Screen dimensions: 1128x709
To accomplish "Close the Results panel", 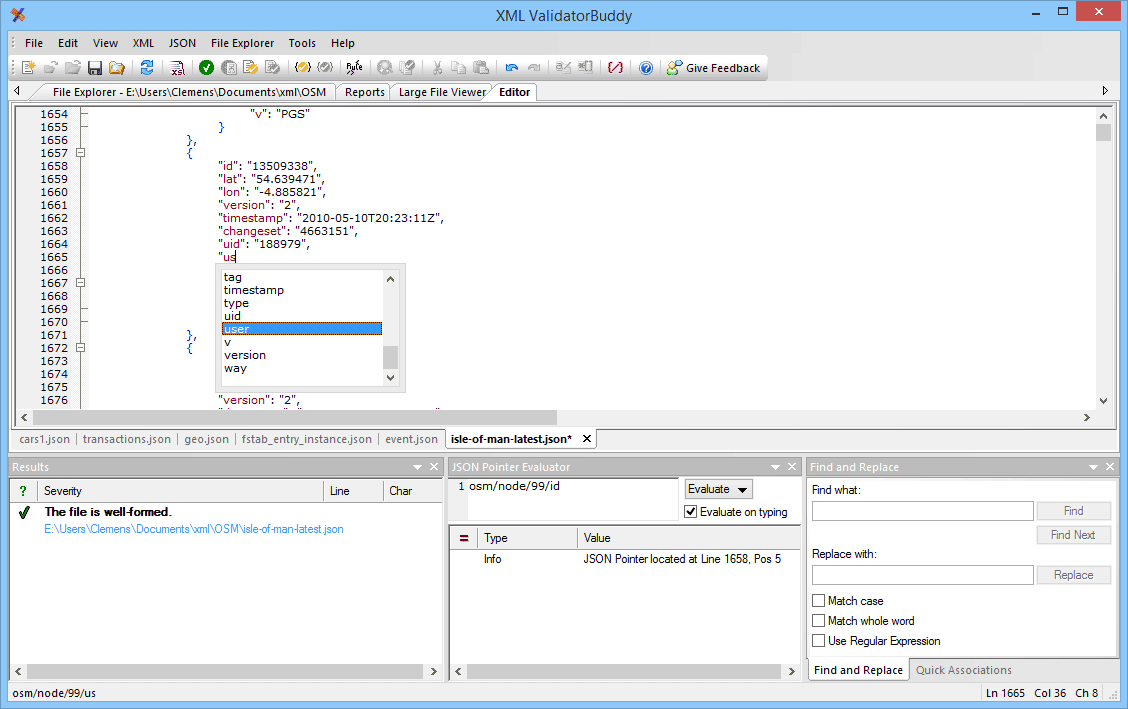I will (x=434, y=467).
